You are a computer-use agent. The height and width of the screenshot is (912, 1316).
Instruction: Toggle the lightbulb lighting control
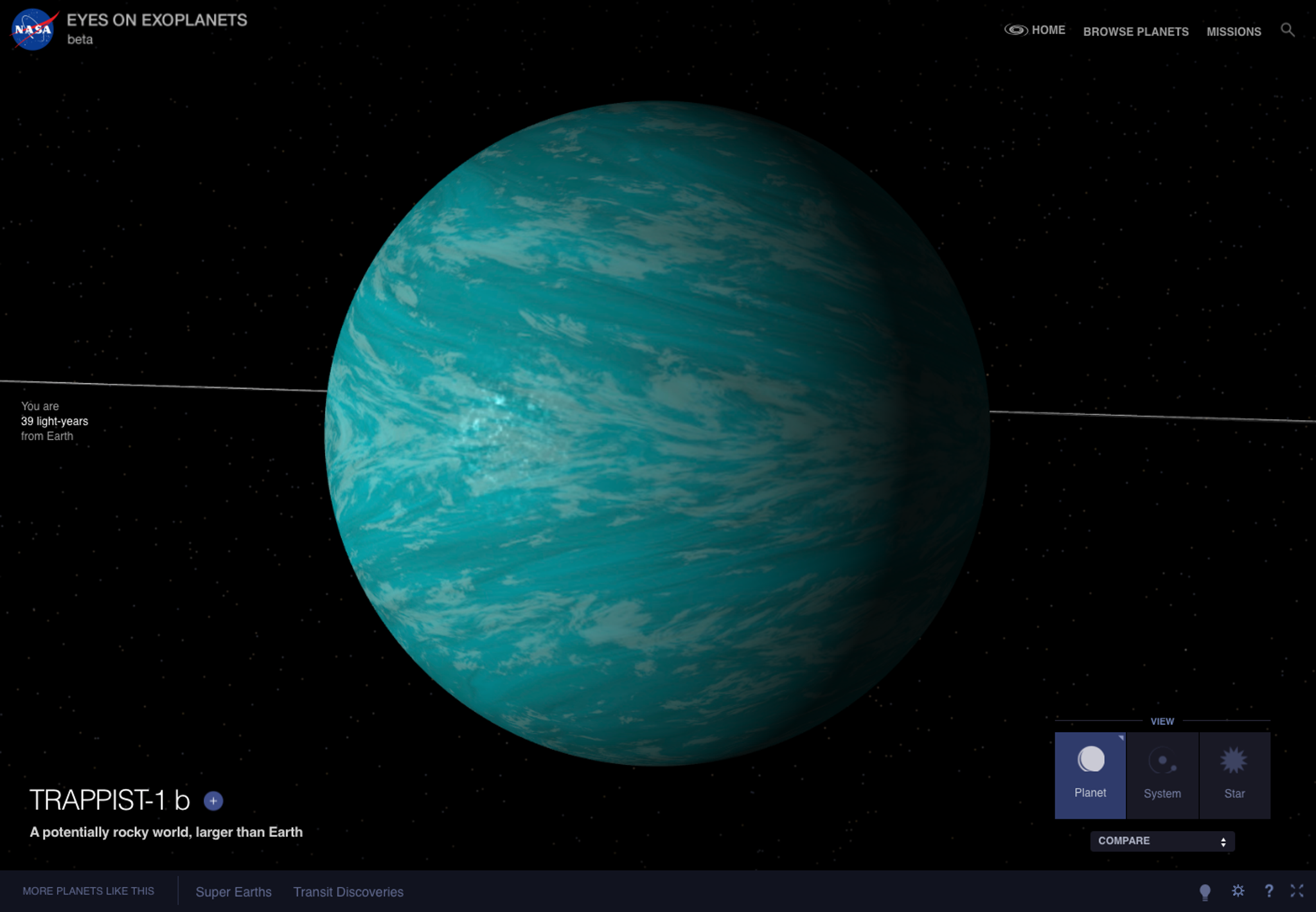coord(1205,891)
